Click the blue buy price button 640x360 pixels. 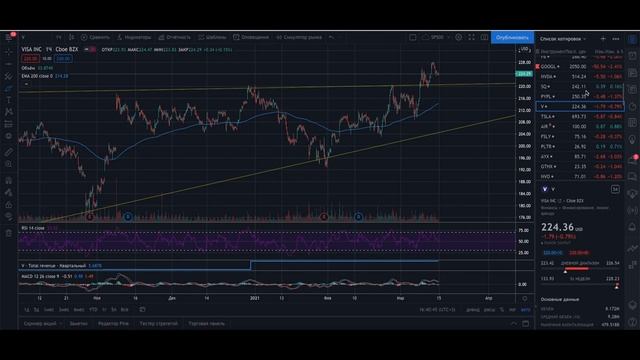63,59
